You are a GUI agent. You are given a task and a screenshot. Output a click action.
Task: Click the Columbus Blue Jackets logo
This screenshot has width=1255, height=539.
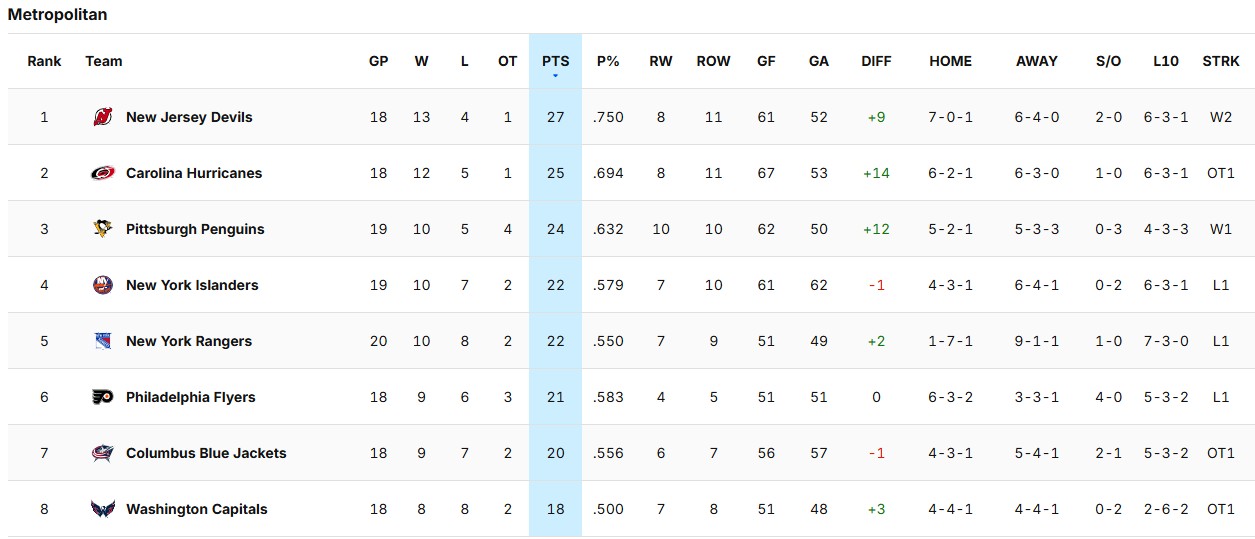tap(103, 453)
